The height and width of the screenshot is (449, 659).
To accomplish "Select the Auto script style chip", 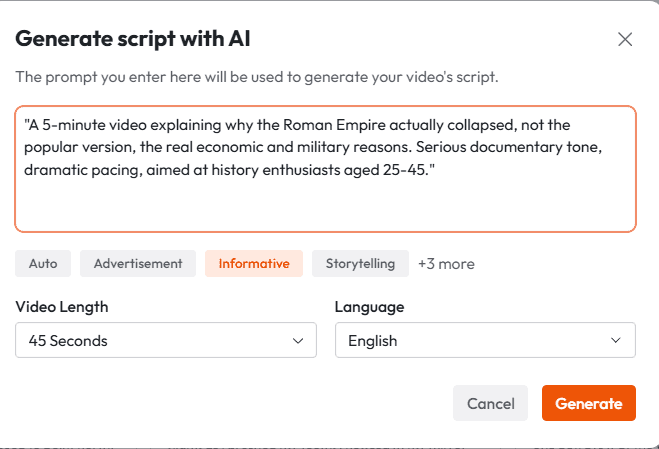I will [x=43, y=264].
